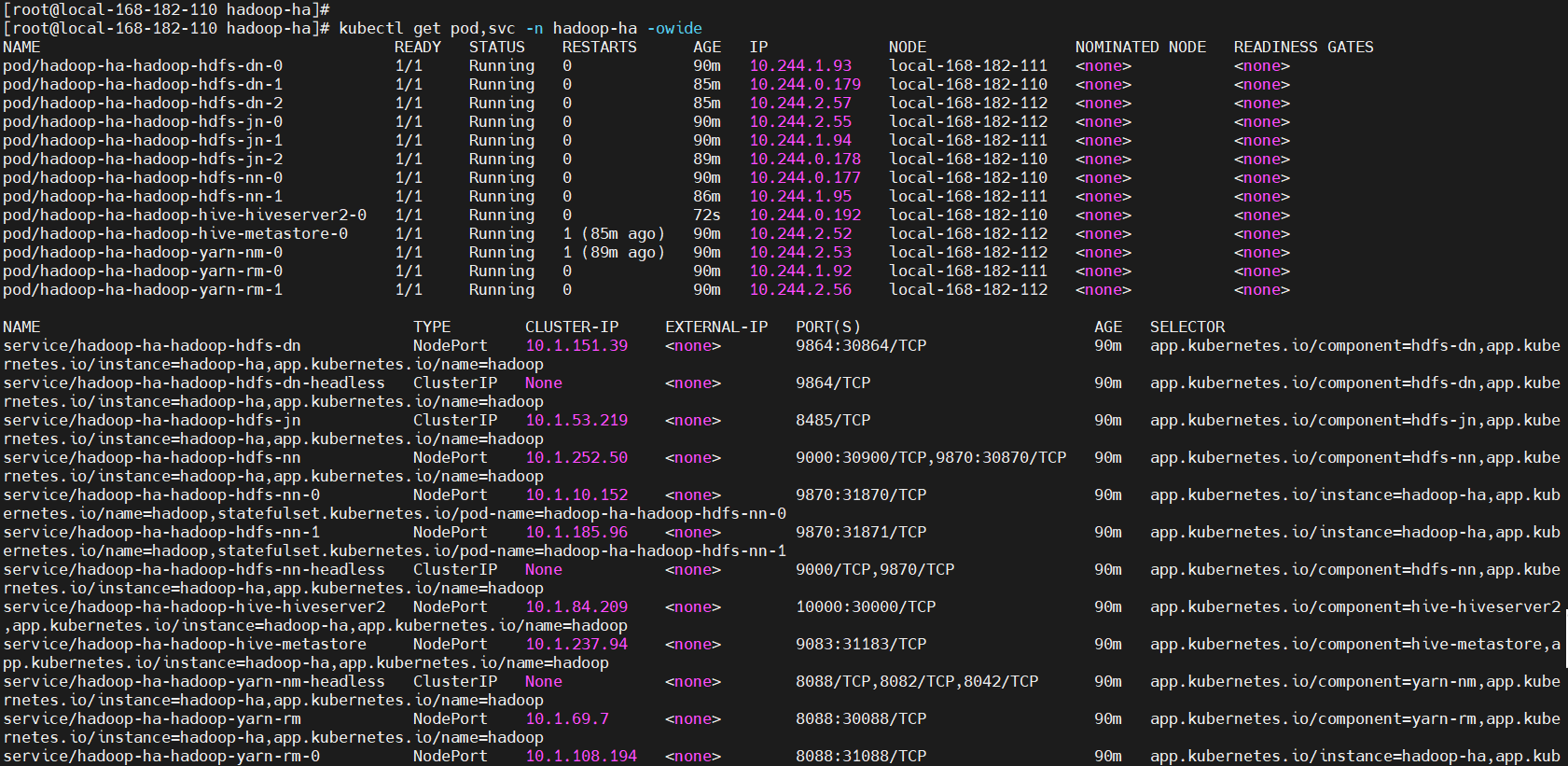1568x766 pixels.
Task: Click cluster IP 10.1.185.96
Action: [576, 533]
